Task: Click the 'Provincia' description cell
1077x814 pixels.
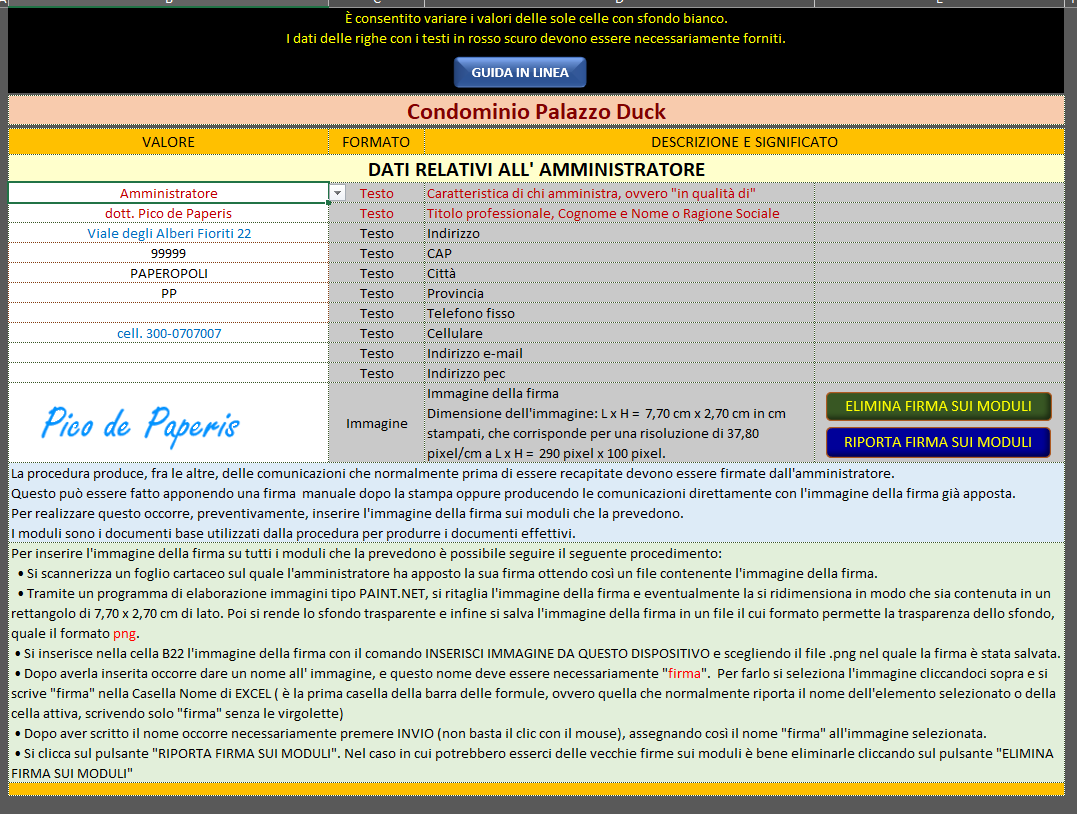Action: pos(620,293)
